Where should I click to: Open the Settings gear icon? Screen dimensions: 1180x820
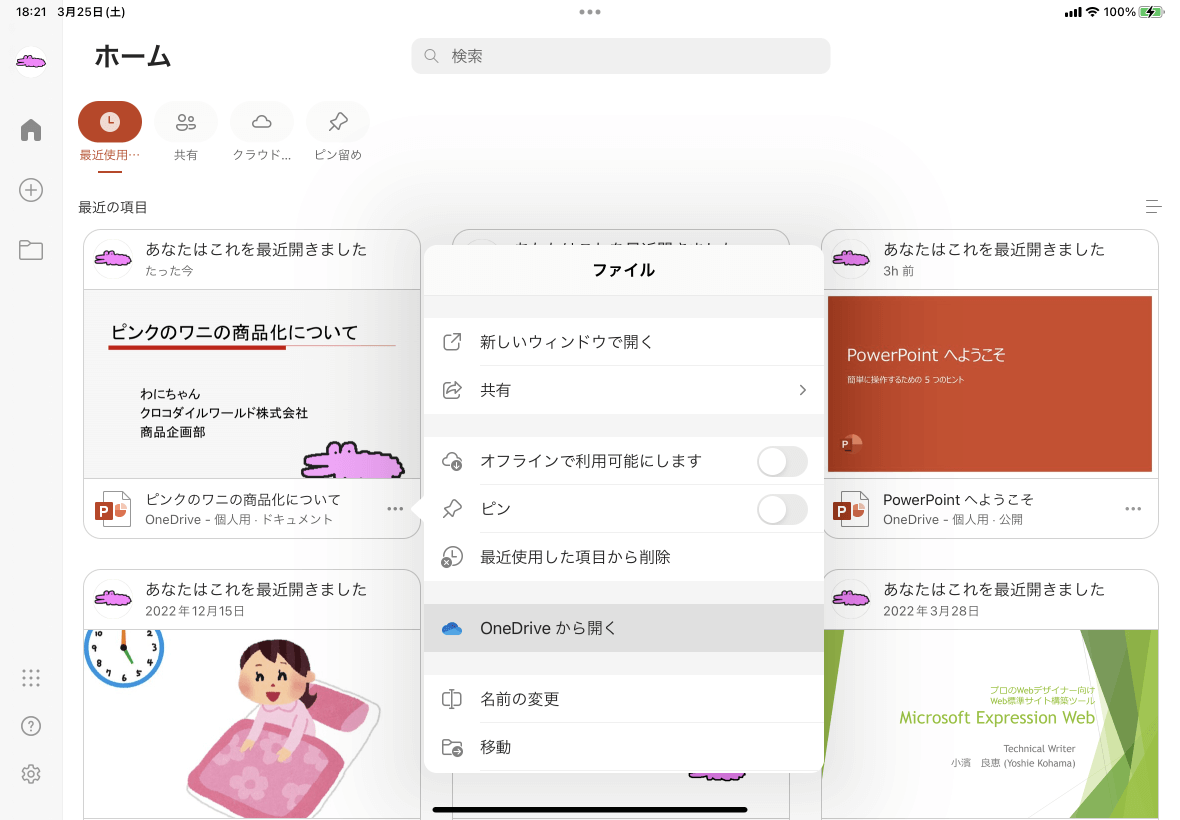(x=31, y=774)
